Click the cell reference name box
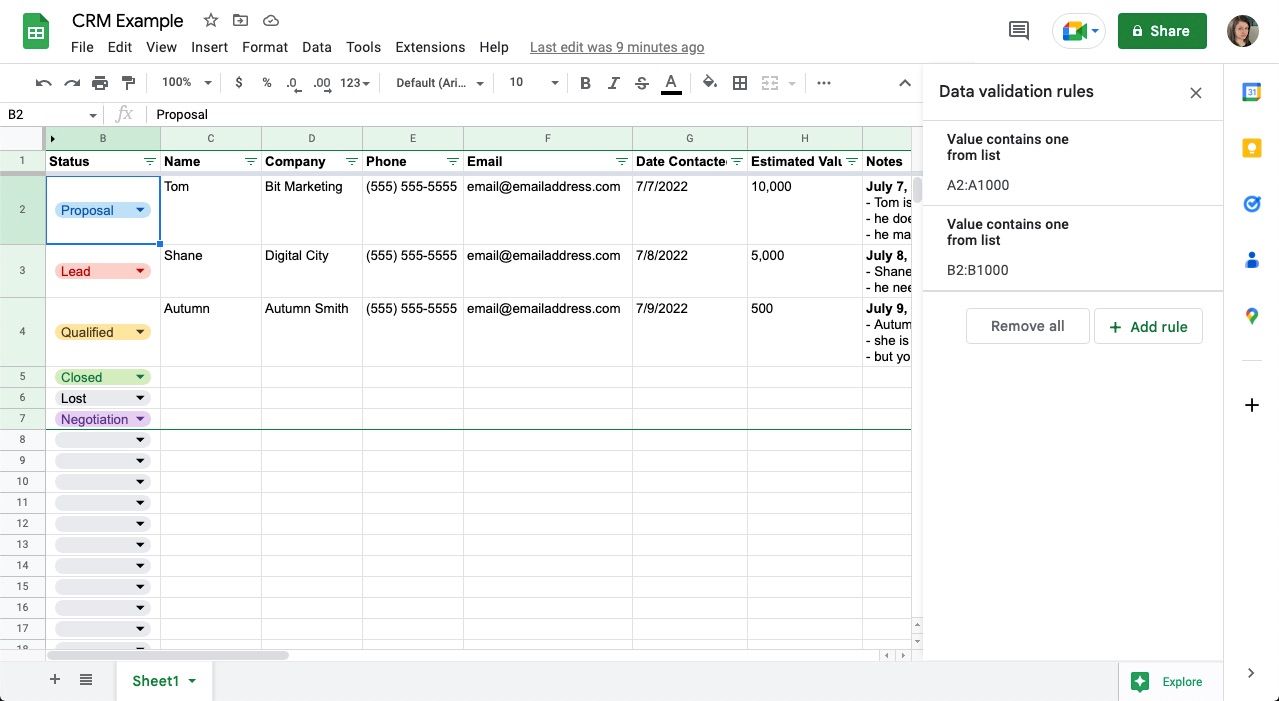 [x=45, y=115]
